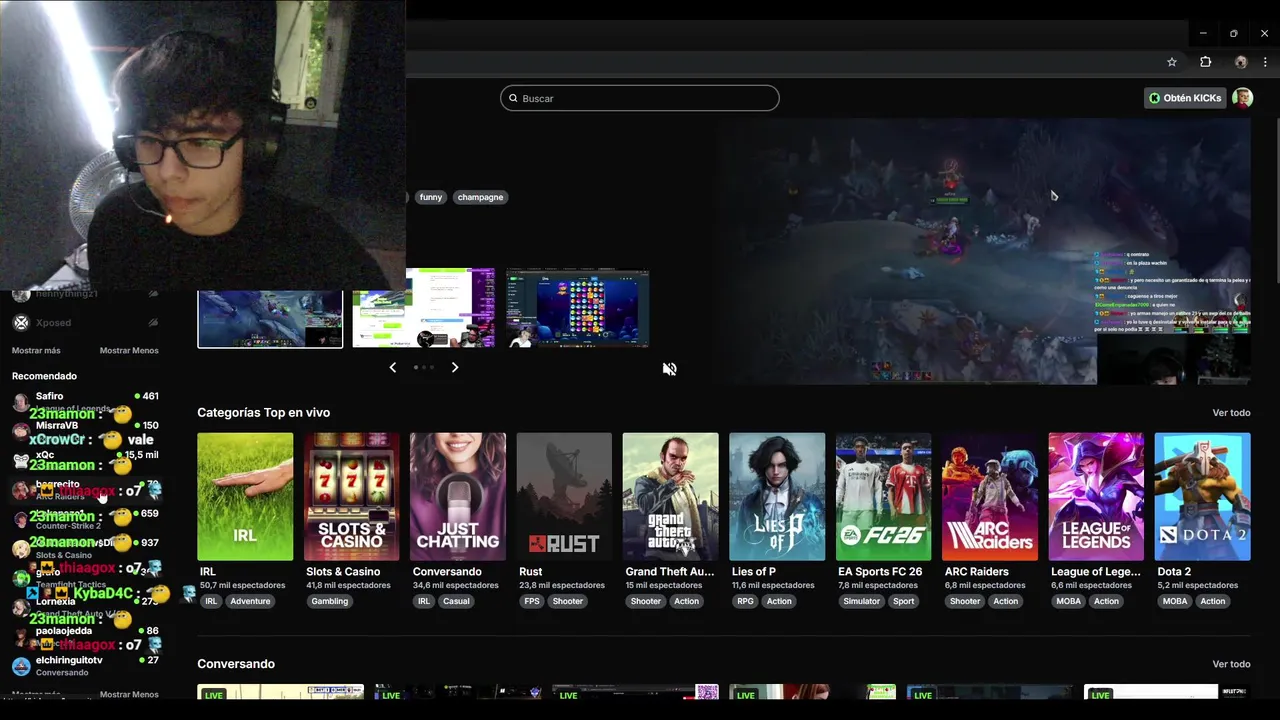Click the elchiringuitotv avatar icon
This screenshot has height=720, width=1280.
coord(21,666)
